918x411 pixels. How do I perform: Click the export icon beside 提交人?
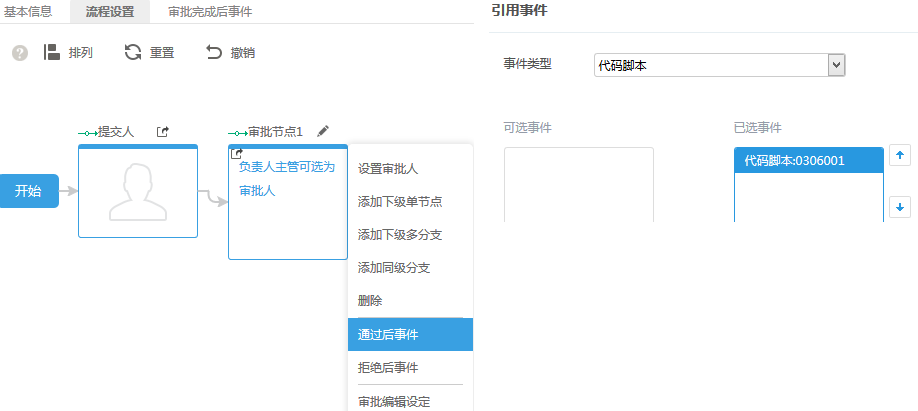click(x=163, y=131)
